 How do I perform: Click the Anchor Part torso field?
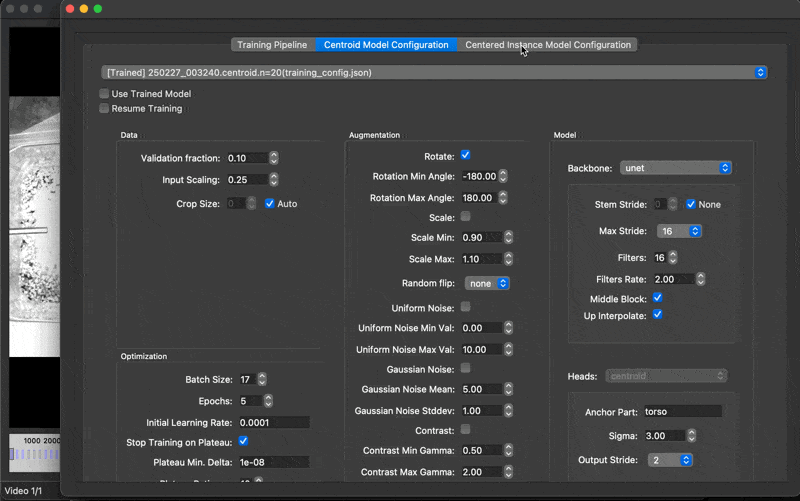coord(680,411)
